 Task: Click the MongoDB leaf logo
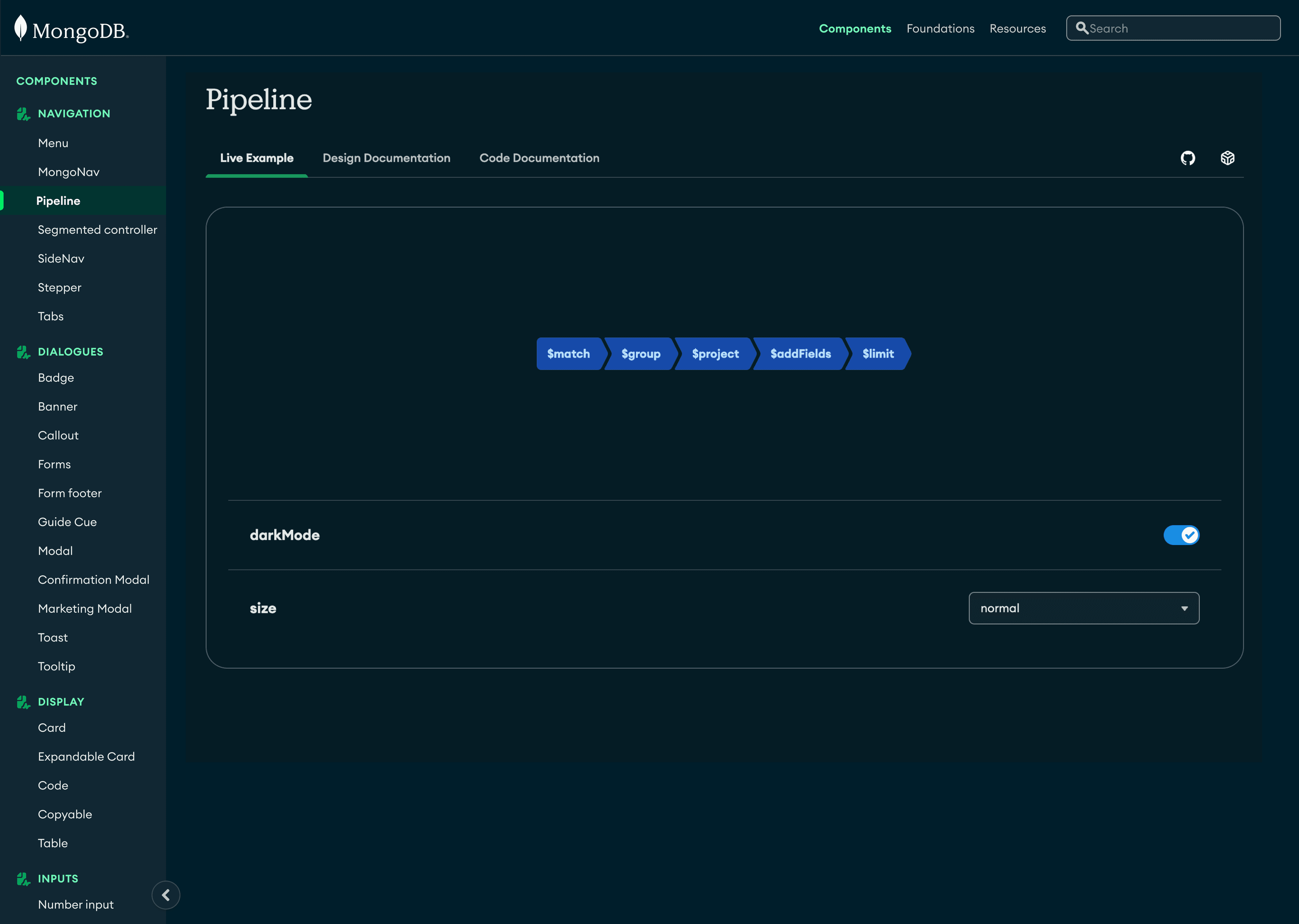pyautogui.click(x=21, y=27)
